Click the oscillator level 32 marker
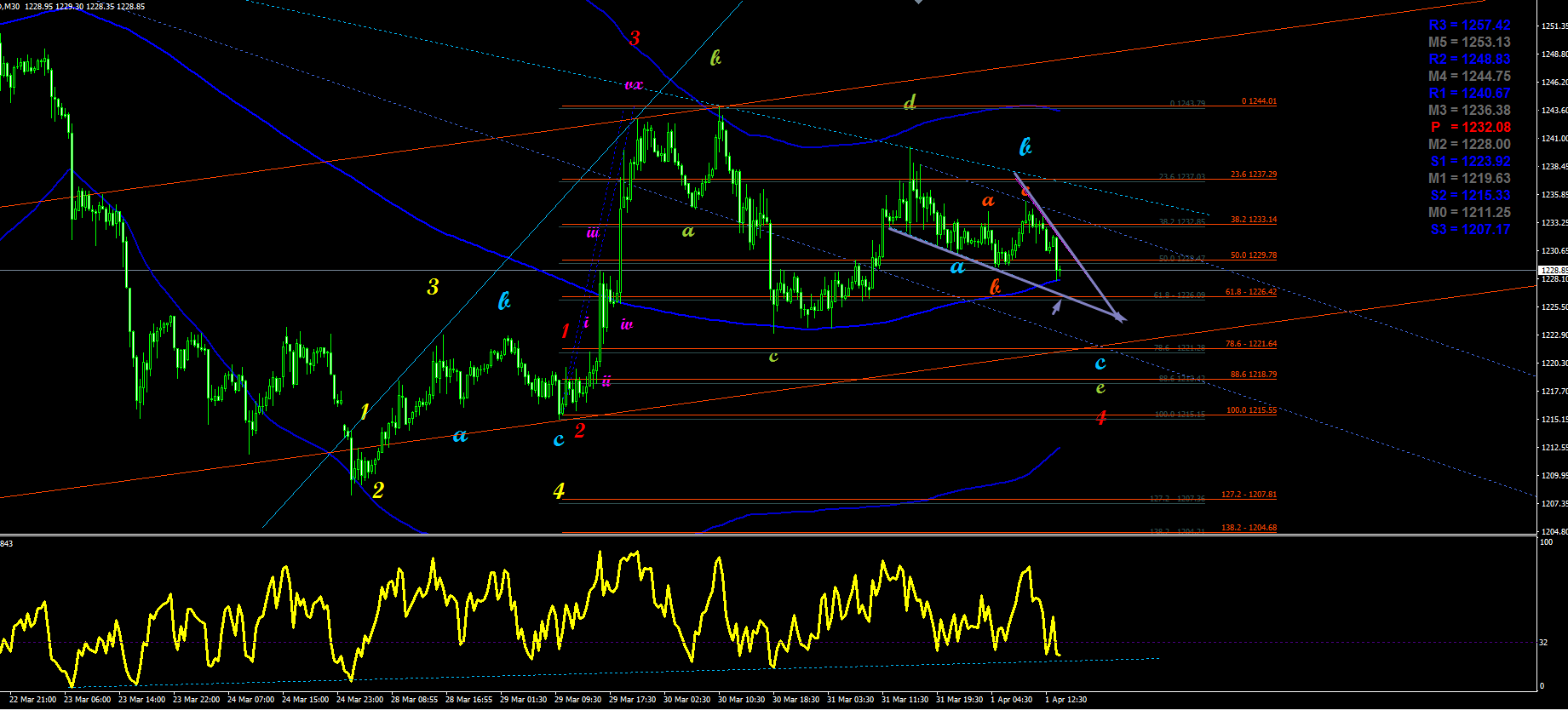Image resolution: width=1568 pixels, height=710 pixels. tap(1543, 643)
